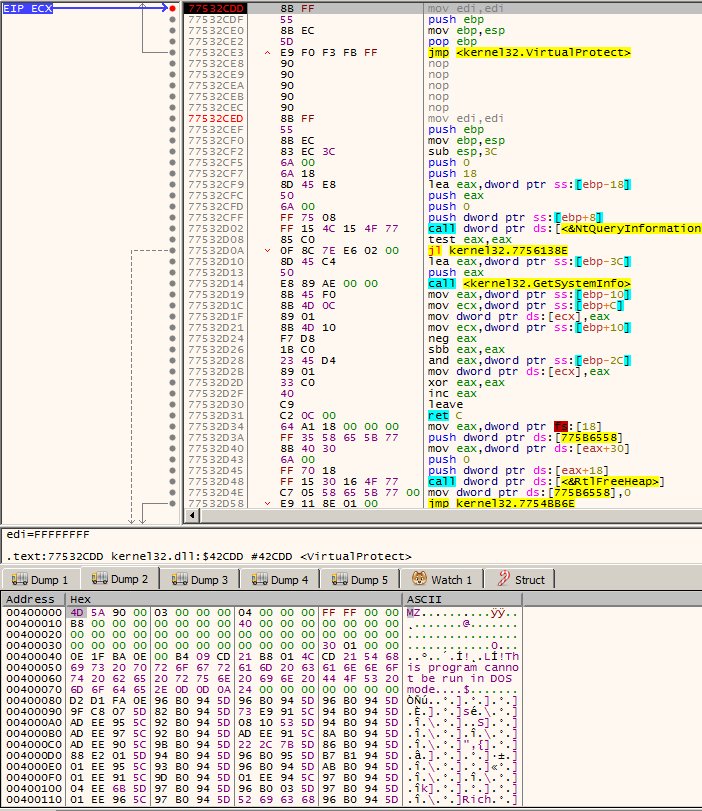Select the 'ret C' instruction
Image resolution: width=702 pixels, height=811 pixels.
(x=445, y=415)
